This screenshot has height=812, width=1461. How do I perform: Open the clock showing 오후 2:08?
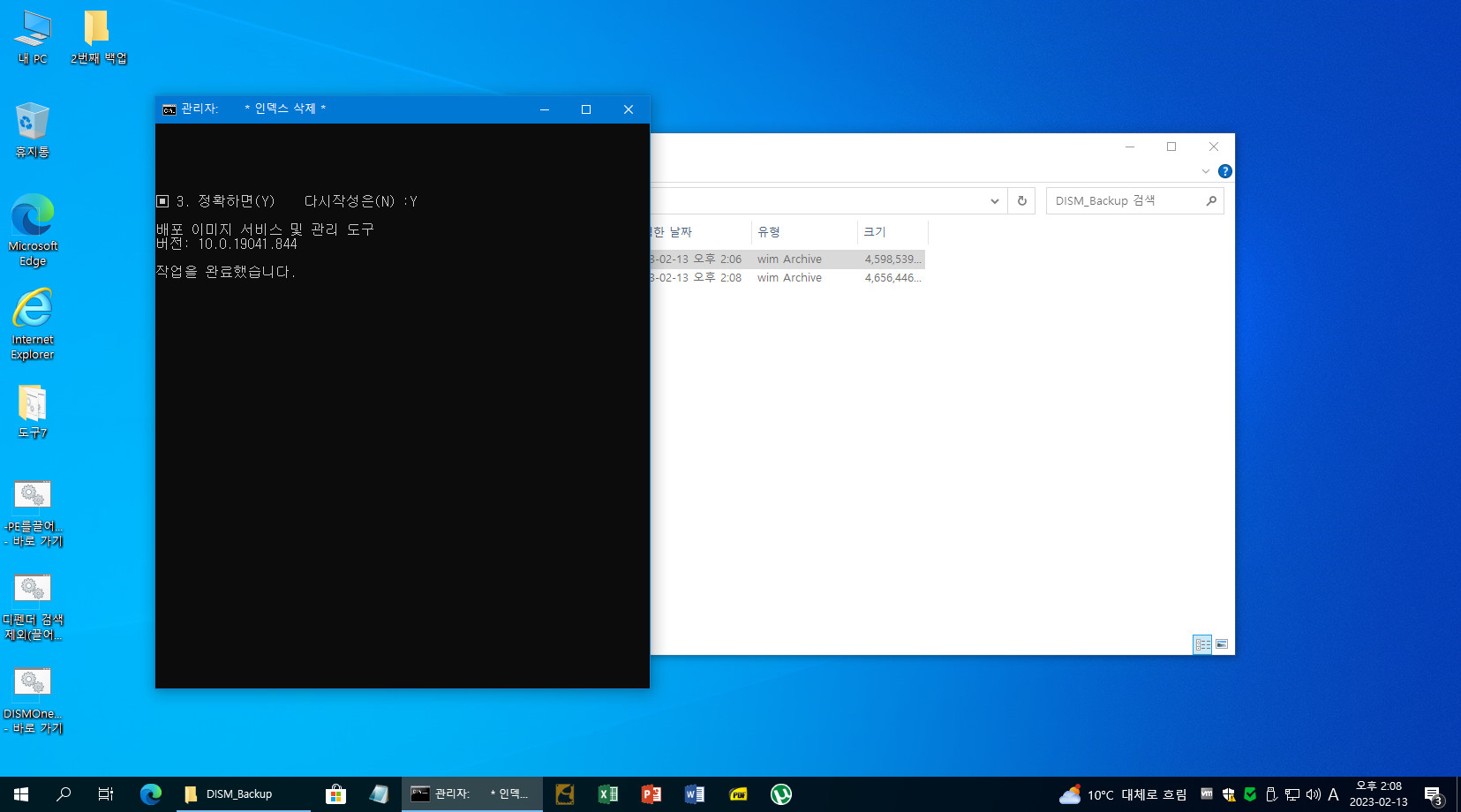[1378, 794]
